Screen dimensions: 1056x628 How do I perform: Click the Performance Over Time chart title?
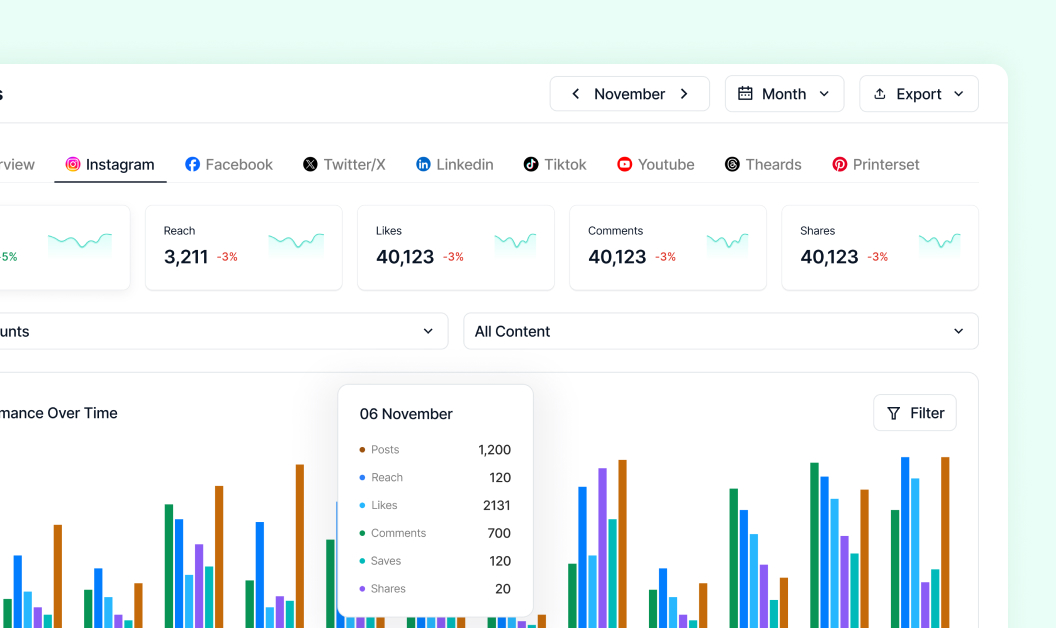point(59,413)
